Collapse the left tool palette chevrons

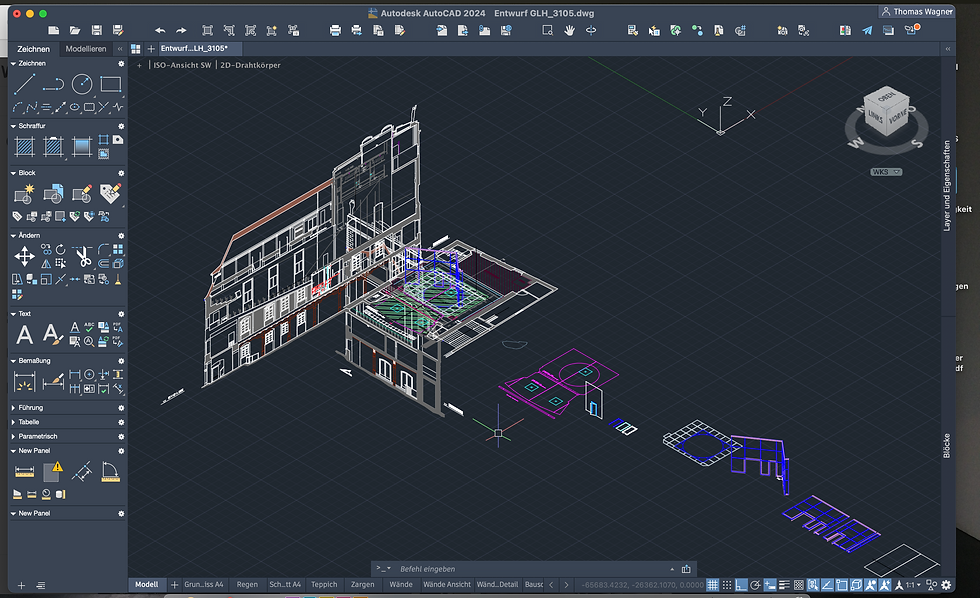click(120, 49)
